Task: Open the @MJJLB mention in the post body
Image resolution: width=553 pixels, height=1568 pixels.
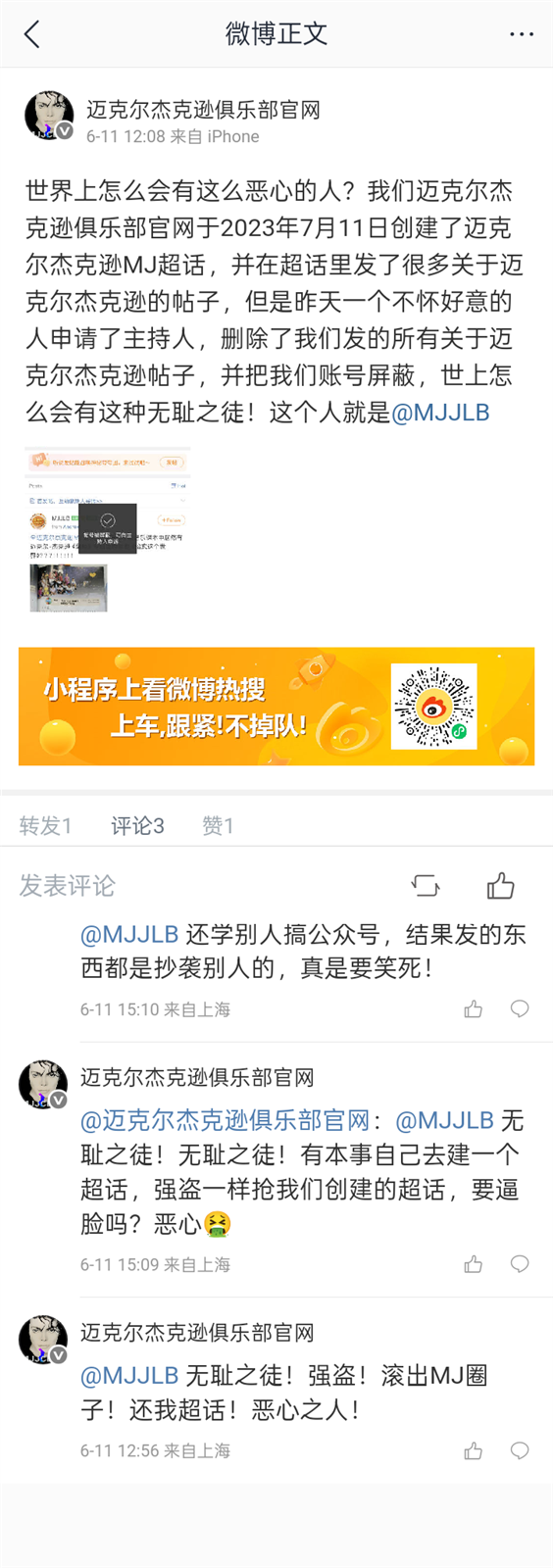Action: coord(440,413)
